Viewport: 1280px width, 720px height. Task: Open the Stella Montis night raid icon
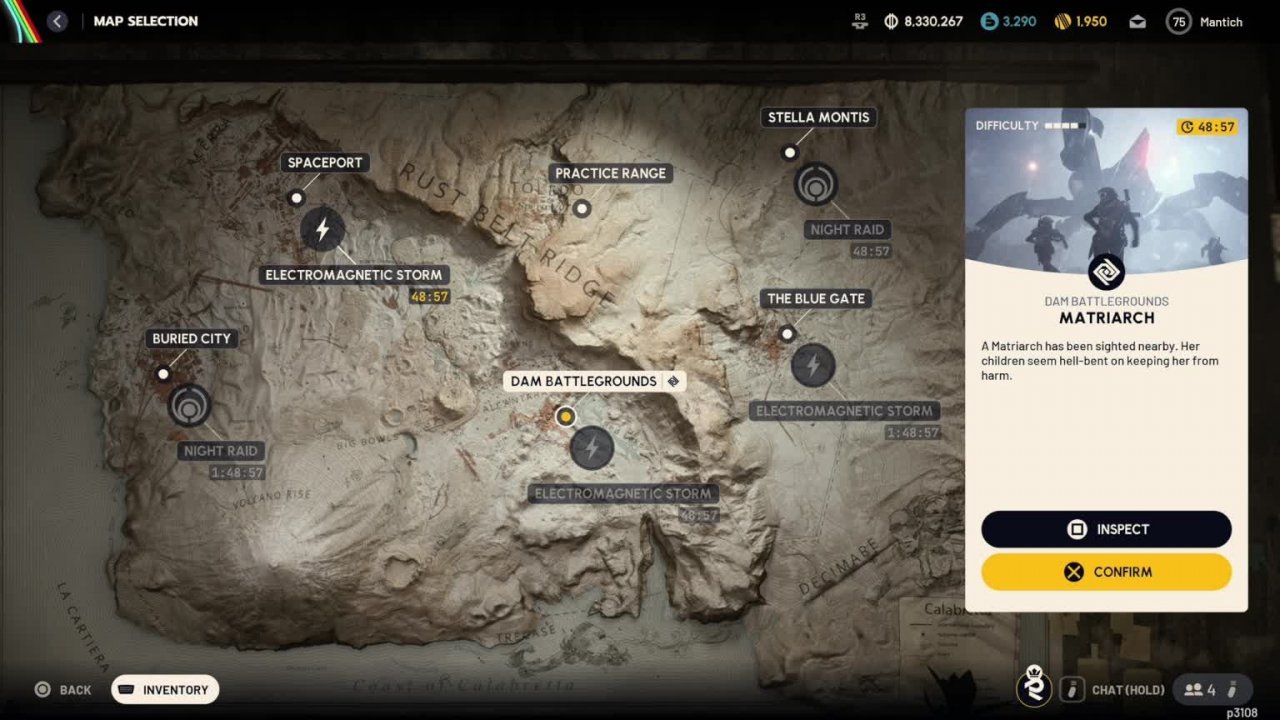click(816, 185)
